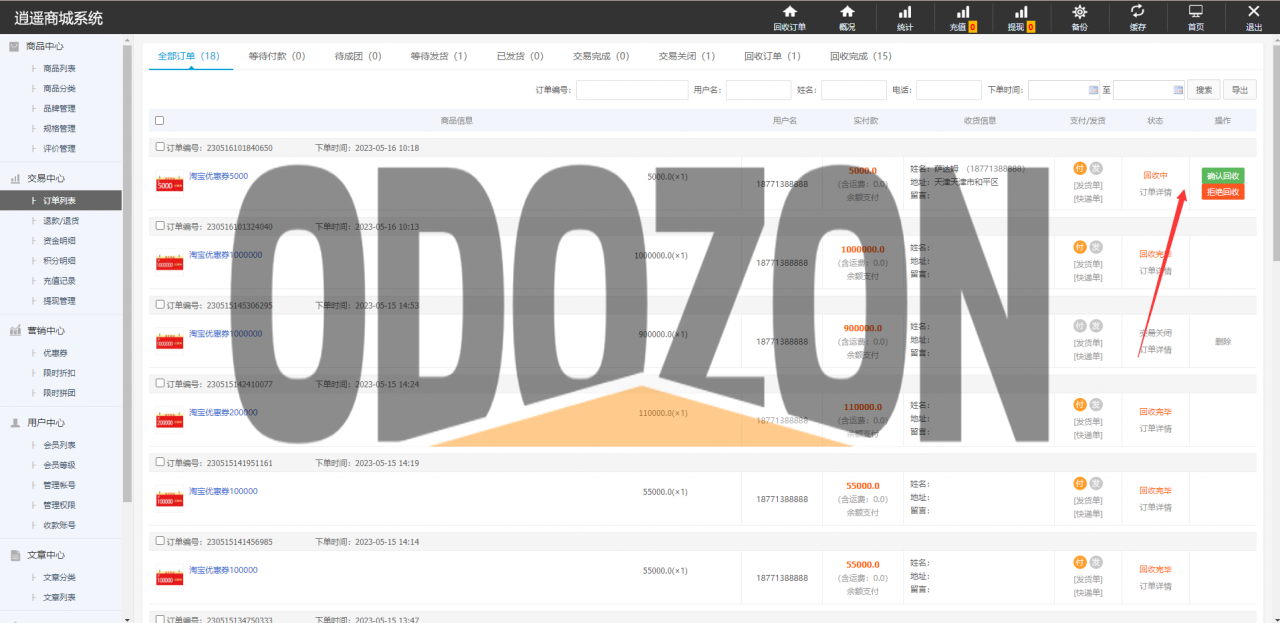Open thumbnail for order 230515142410077 product
Viewport: 1280px width, 623px height.
point(170,421)
